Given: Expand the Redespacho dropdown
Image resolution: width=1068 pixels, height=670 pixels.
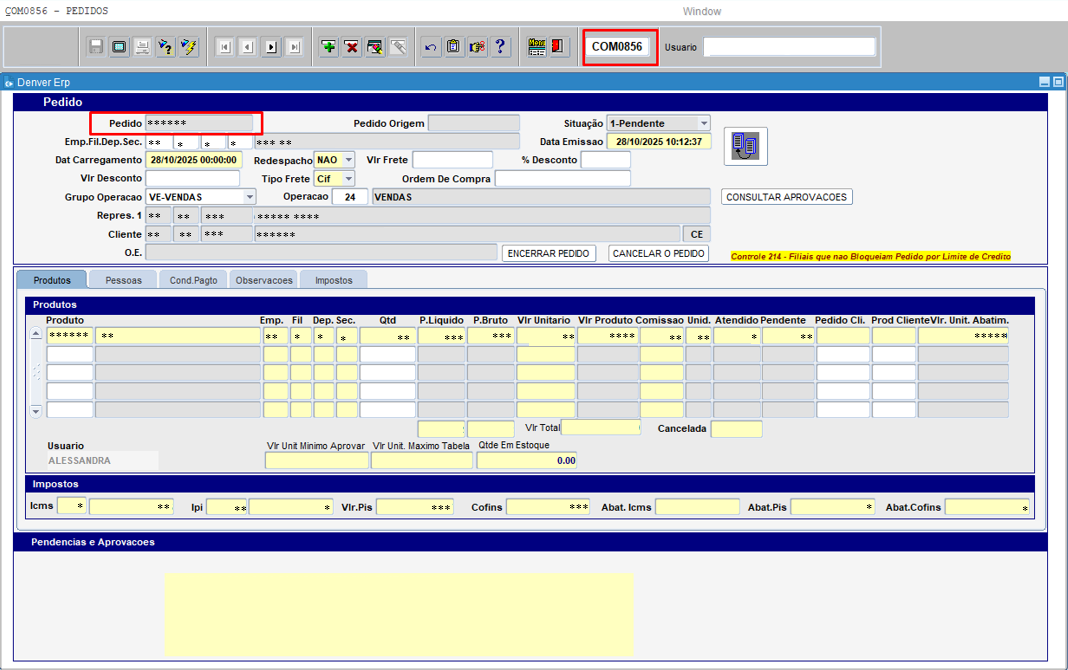Looking at the screenshot, I should [x=348, y=160].
